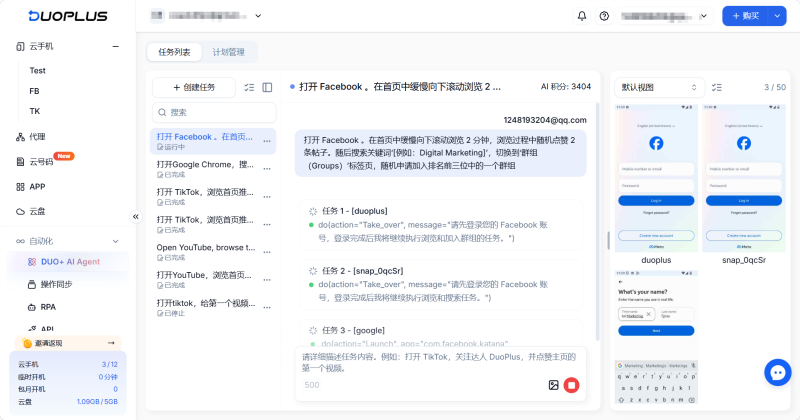Open DUO+ AI Agent page
800x420 pixels.
point(68,262)
